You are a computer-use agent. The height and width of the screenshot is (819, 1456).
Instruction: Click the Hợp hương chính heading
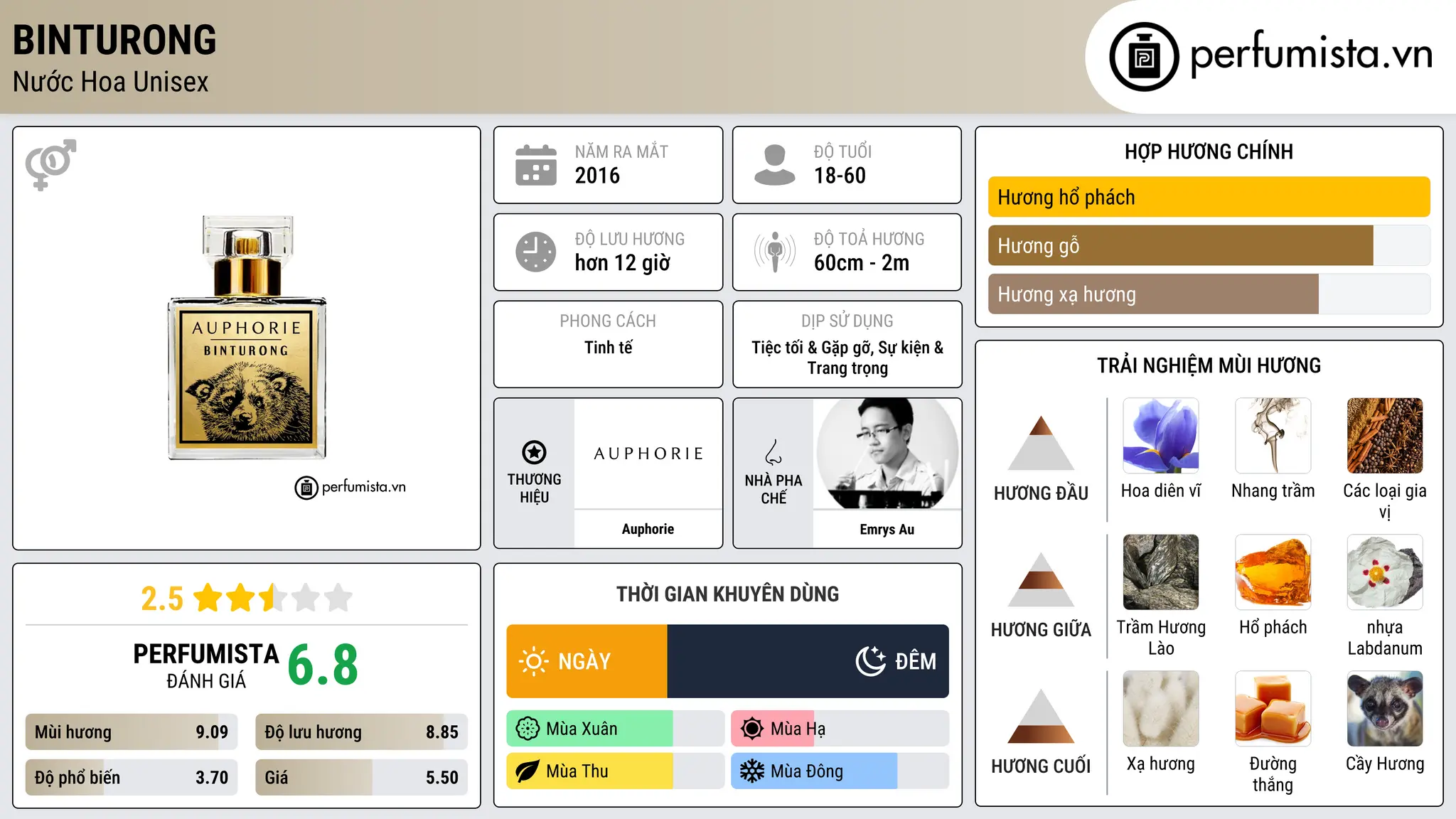[1209, 151]
